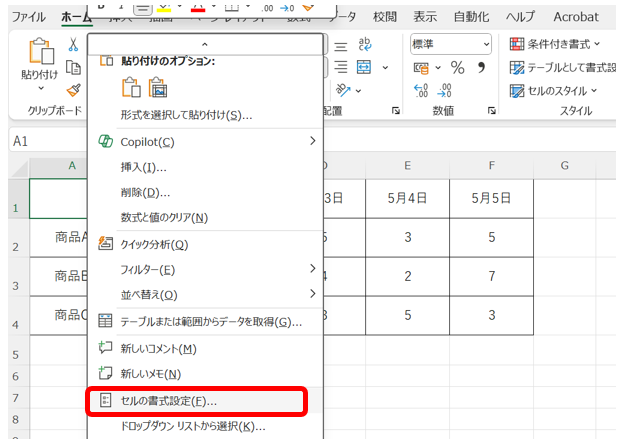This screenshot has height=448, width=621.
Task: Click the 条件付き書式 button
Action: [555, 44]
